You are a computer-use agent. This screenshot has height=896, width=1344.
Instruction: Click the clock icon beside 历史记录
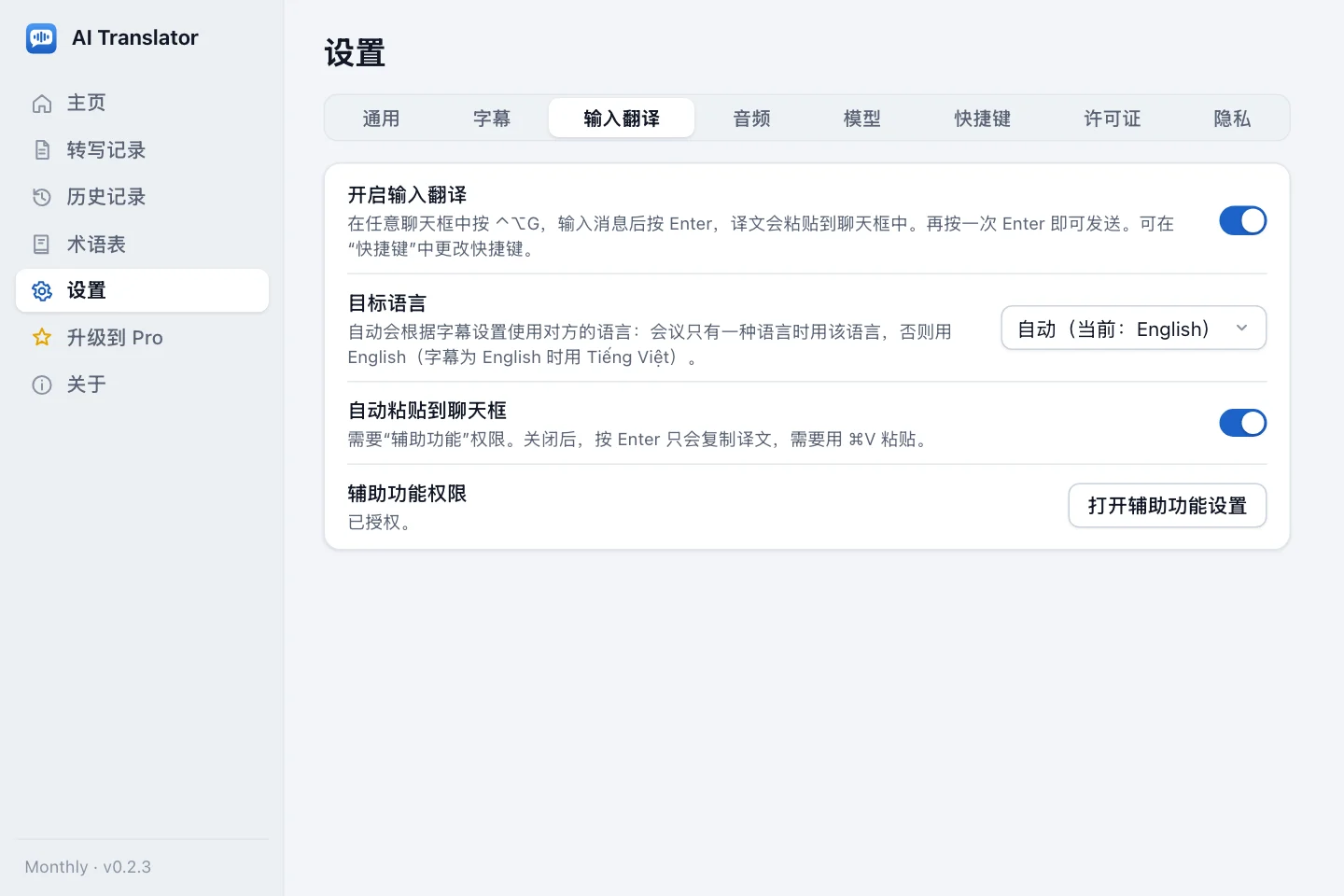coord(42,197)
